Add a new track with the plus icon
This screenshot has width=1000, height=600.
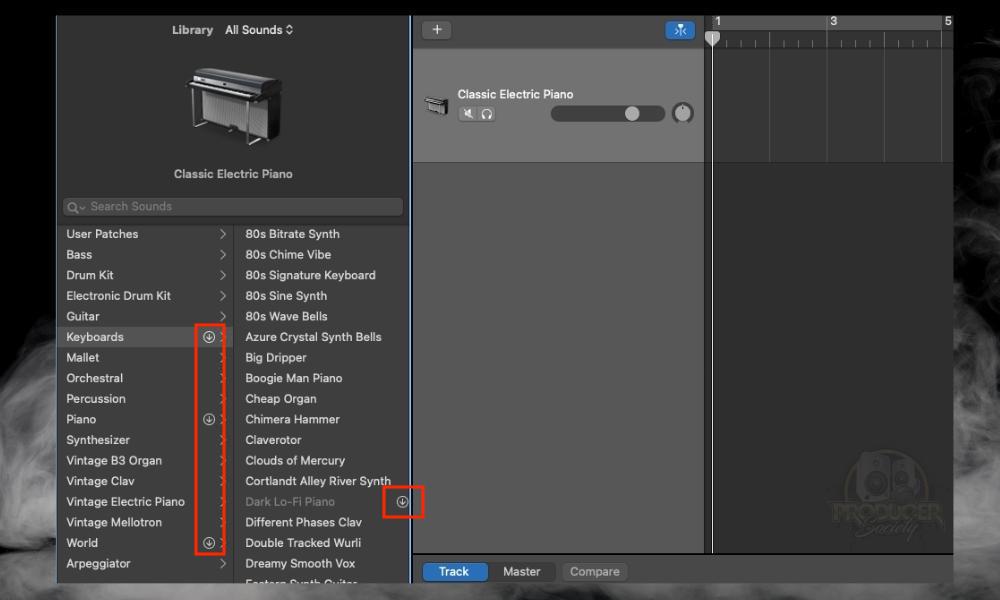(436, 29)
